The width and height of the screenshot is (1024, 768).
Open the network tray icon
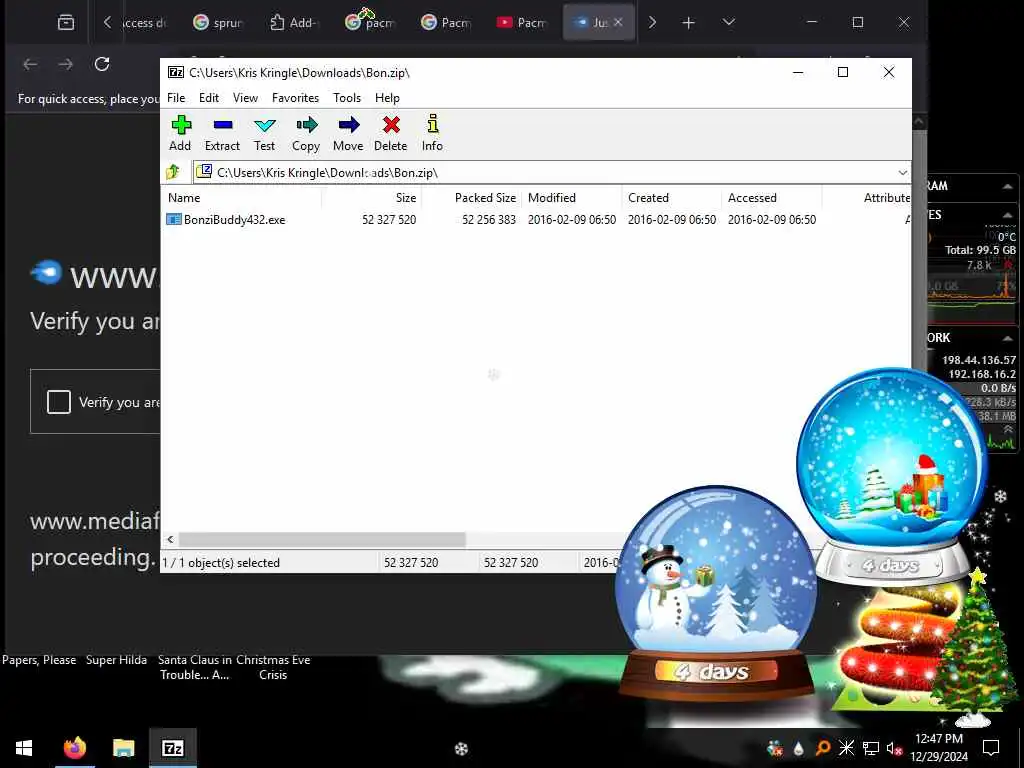pos(871,748)
